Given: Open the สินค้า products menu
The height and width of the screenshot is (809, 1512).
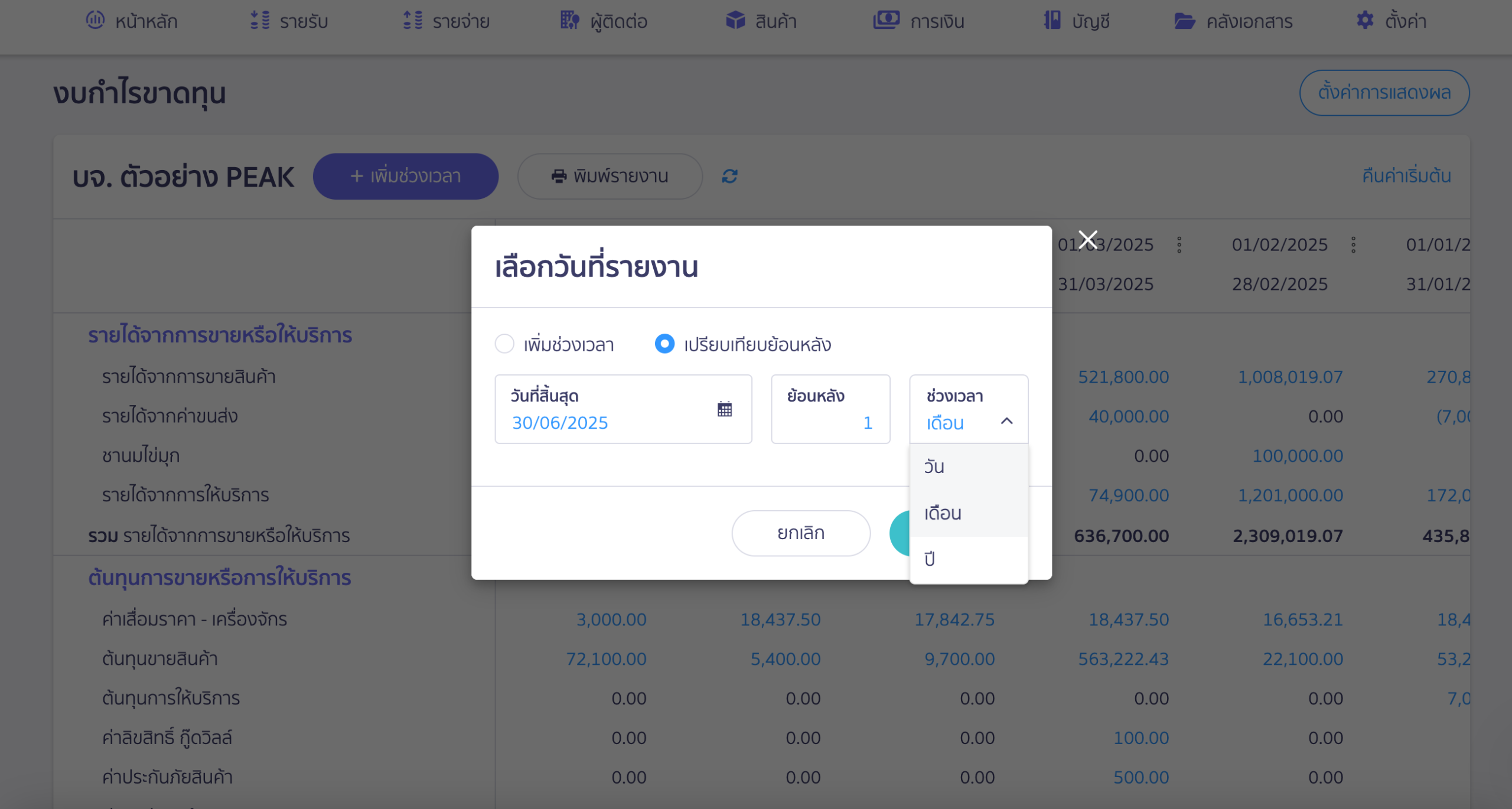Looking at the screenshot, I should (761, 21).
